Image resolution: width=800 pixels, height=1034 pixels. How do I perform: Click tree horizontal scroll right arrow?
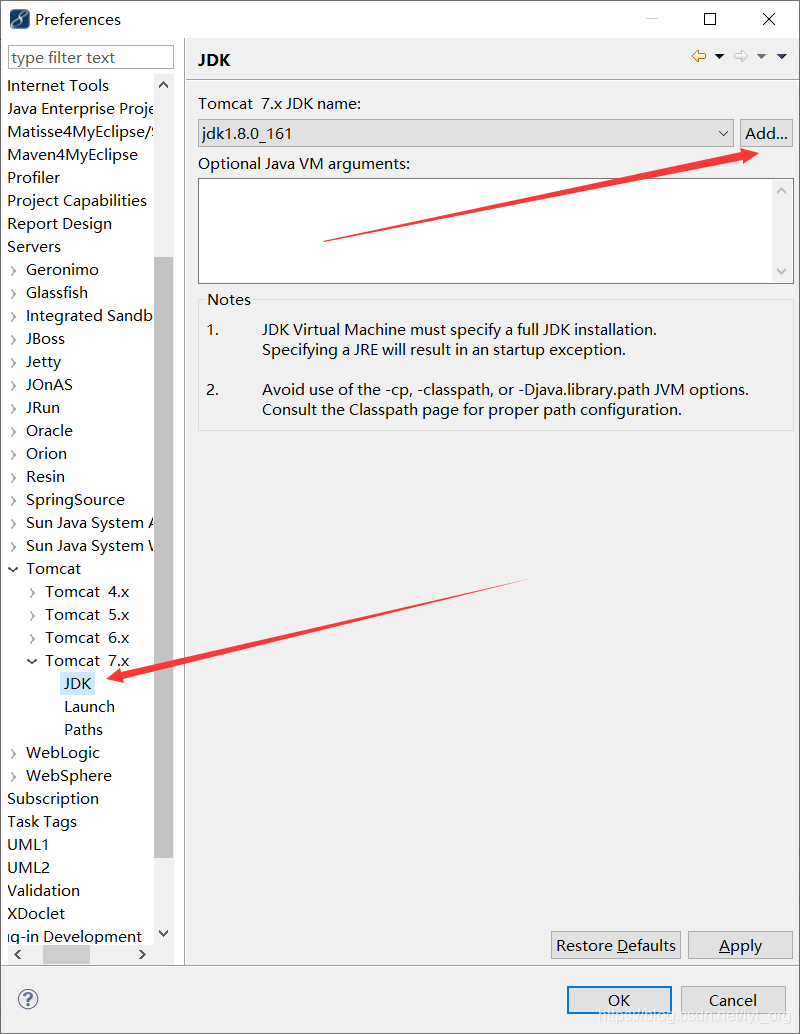tap(142, 954)
